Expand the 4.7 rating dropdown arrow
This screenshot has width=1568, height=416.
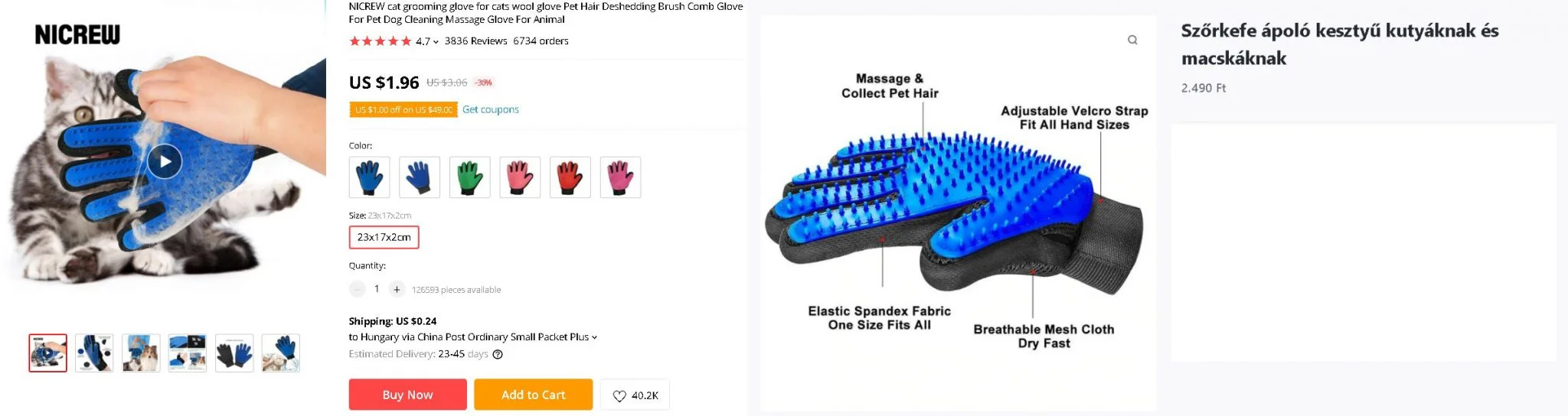point(436,42)
